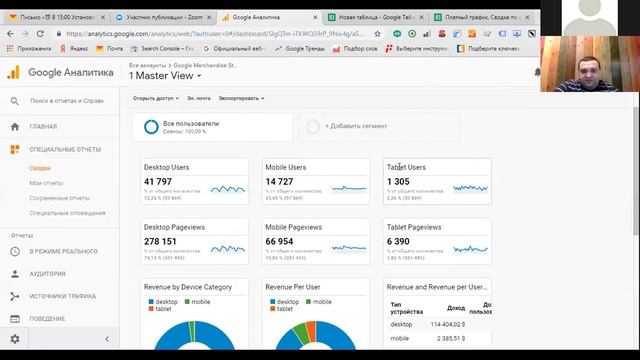Click the Tablet Users value 1 305
Image resolution: width=640 pixels, height=360 pixels.
(x=398, y=182)
